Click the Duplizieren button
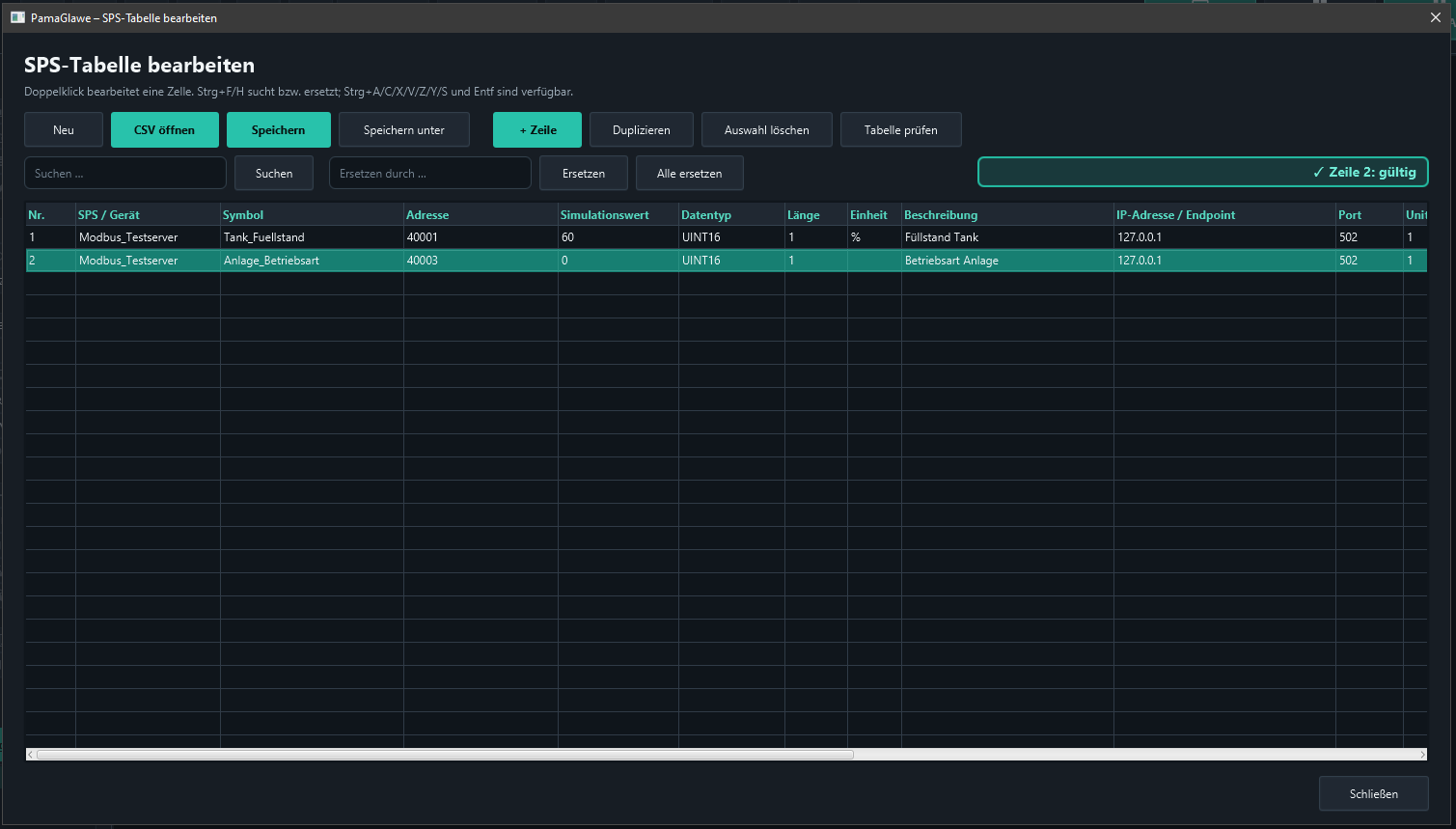The width and height of the screenshot is (1456, 829). click(642, 129)
